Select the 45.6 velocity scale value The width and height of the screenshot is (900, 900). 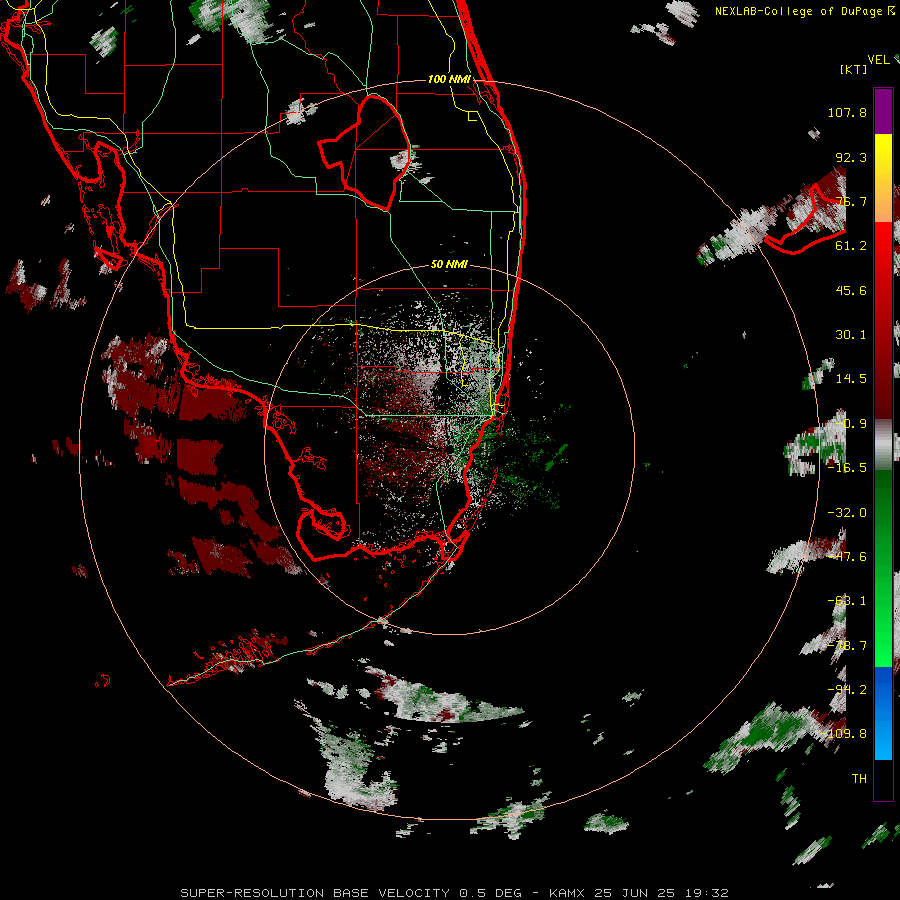tap(851, 290)
